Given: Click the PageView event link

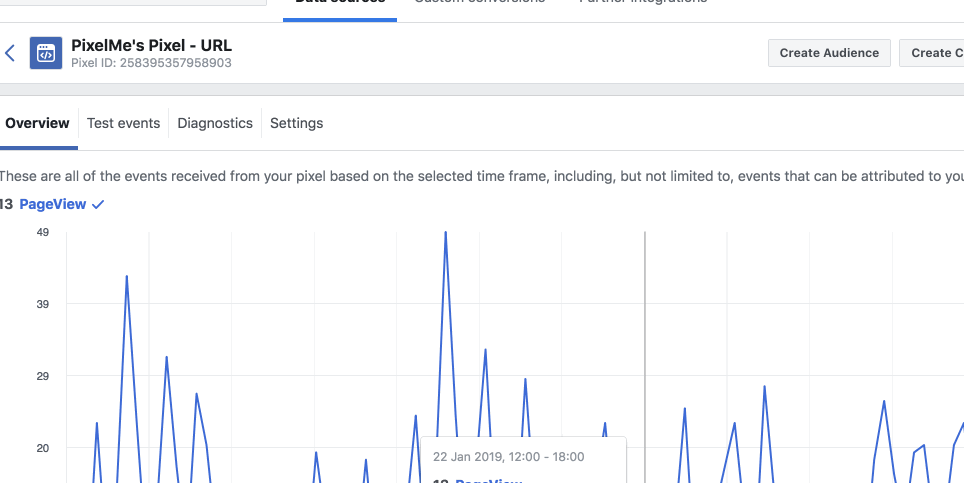Looking at the screenshot, I should coord(53,205).
